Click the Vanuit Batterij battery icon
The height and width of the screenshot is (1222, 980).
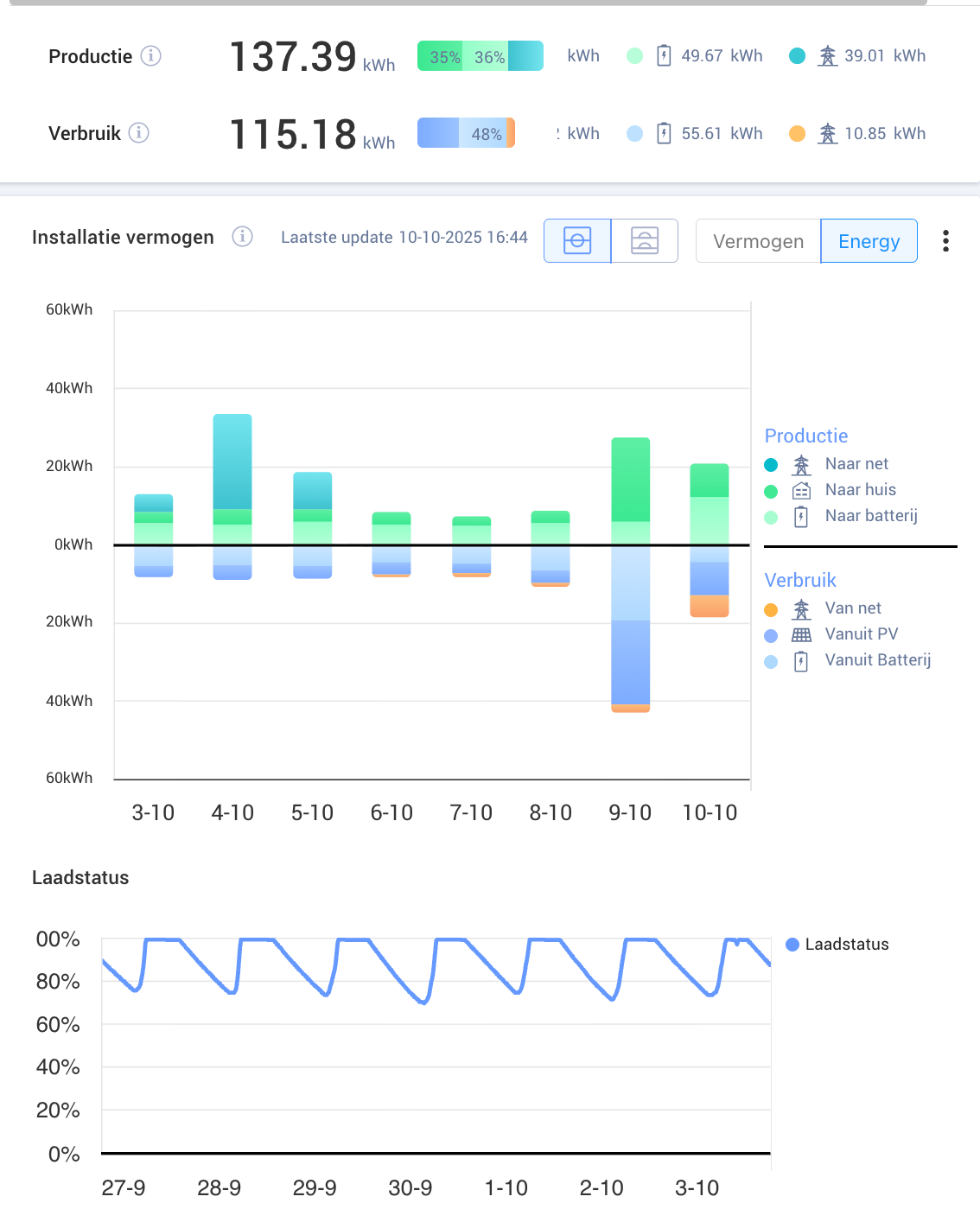tap(802, 661)
